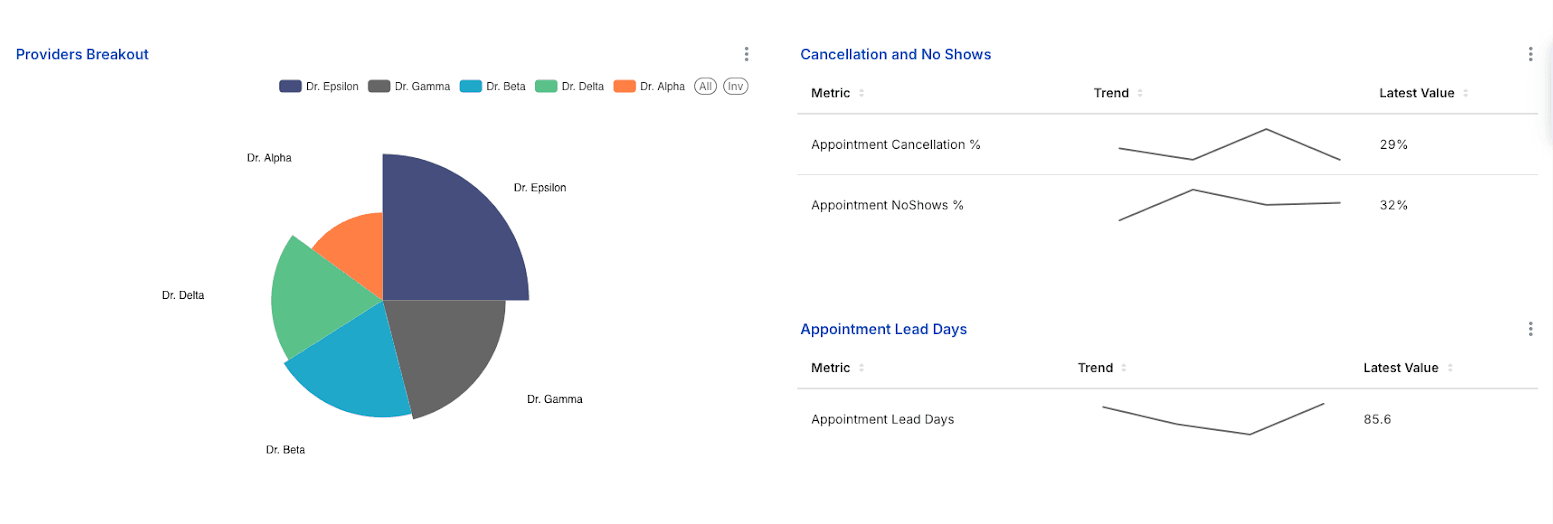1553x524 pixels.
Task: Click Dr. Gamma label beside pie chart
Action: 555,399
